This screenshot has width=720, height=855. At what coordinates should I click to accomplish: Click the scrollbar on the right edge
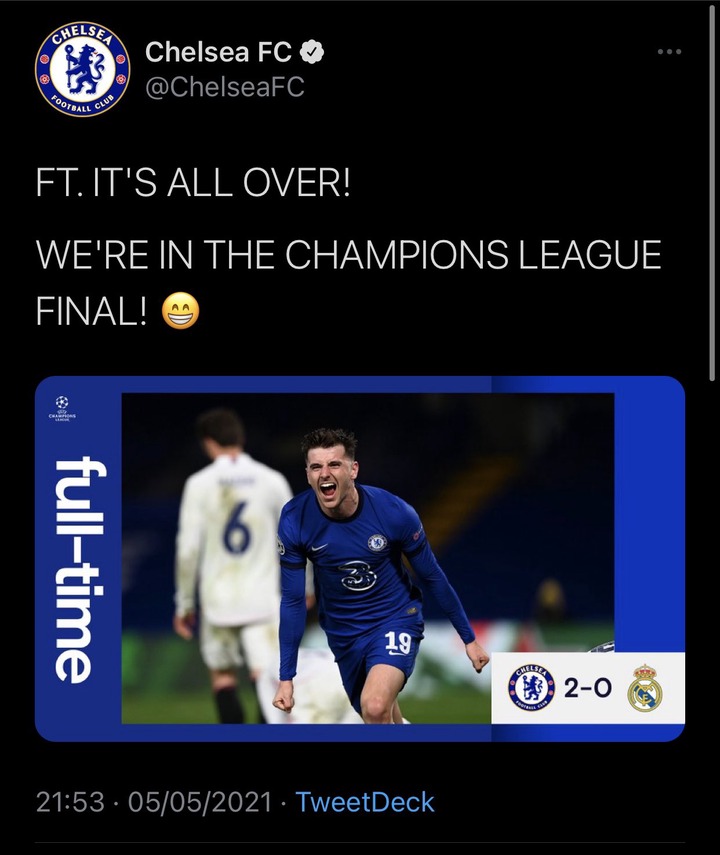click(x=712, y=191)
